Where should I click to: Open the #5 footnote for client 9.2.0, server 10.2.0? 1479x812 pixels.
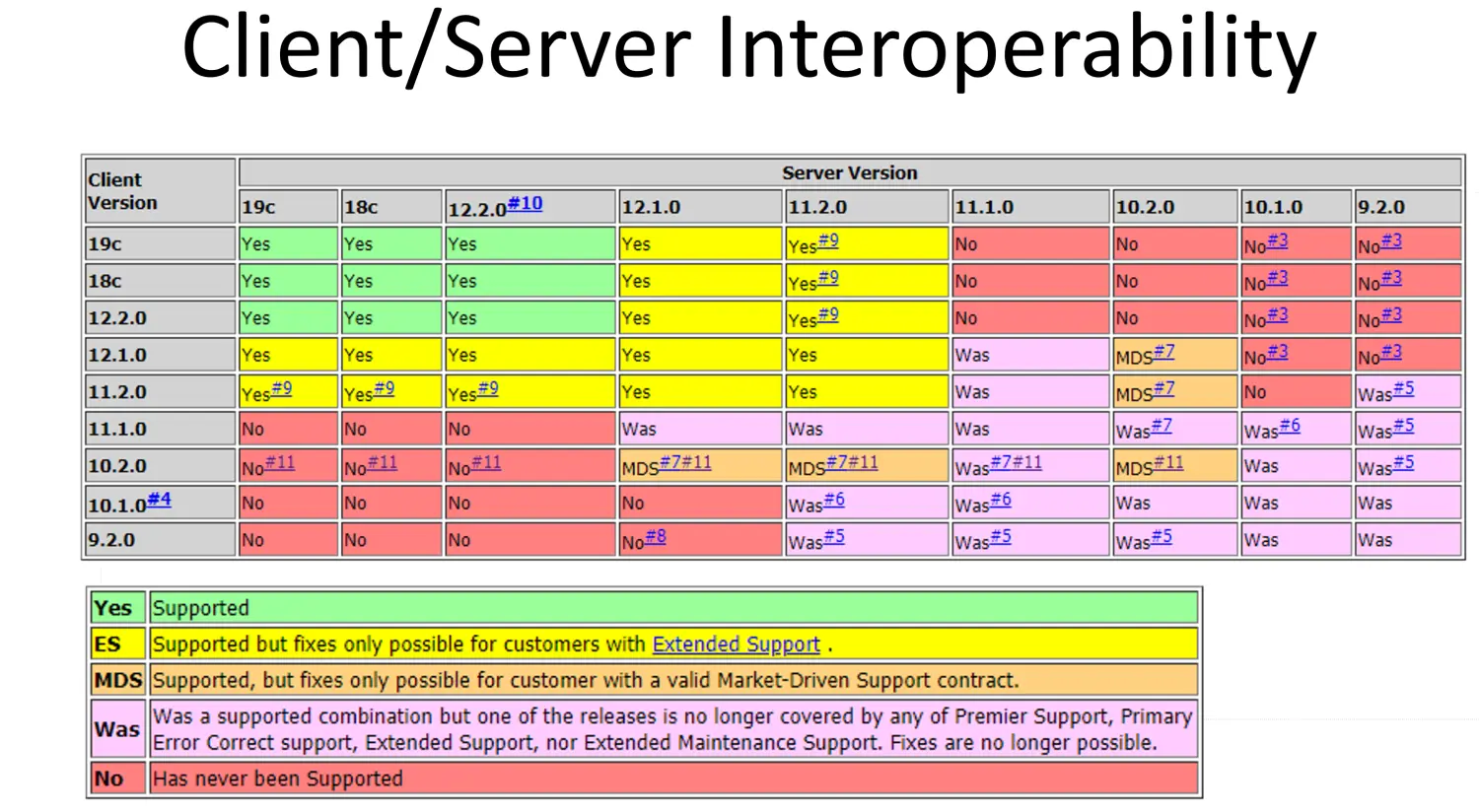pyautogui.click(x=1162, y=536)
